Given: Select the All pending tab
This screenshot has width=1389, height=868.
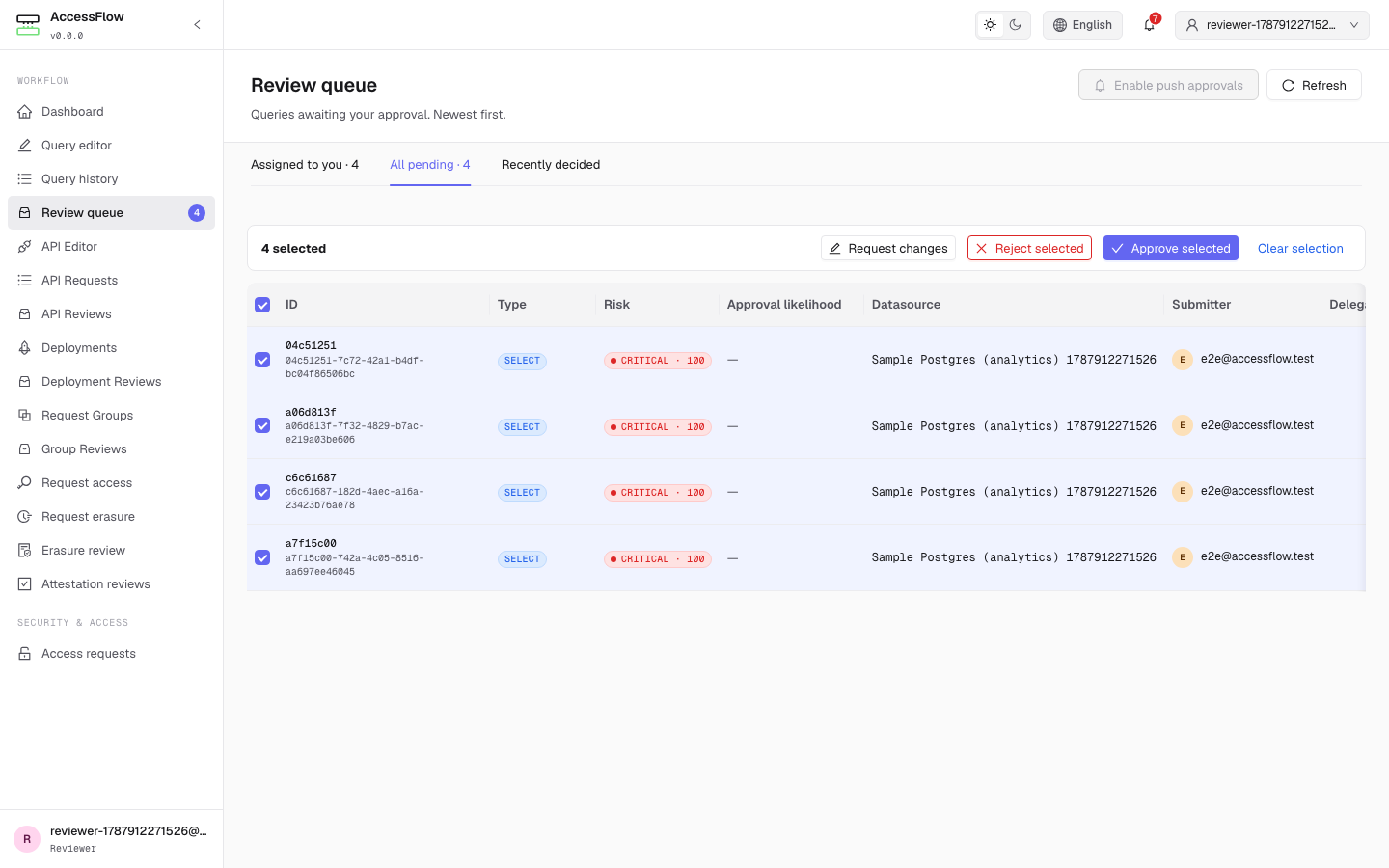Looking at the screenshot, I should coord(430,165).
